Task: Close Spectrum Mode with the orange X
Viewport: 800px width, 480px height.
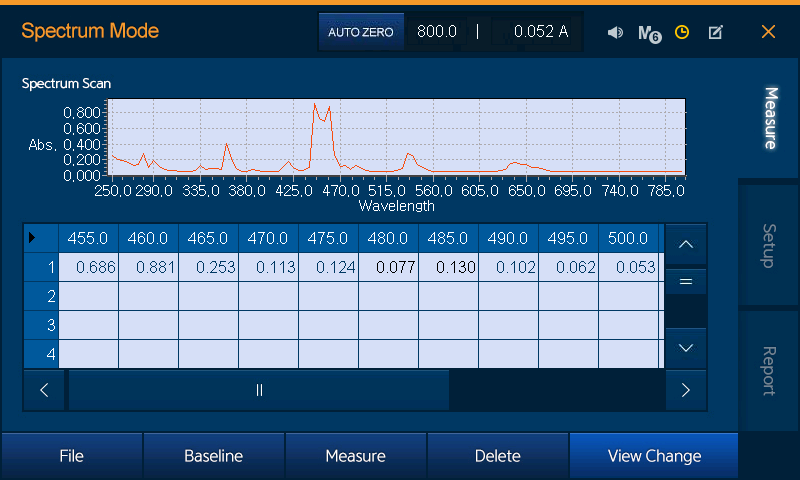Action: [768, 32]
